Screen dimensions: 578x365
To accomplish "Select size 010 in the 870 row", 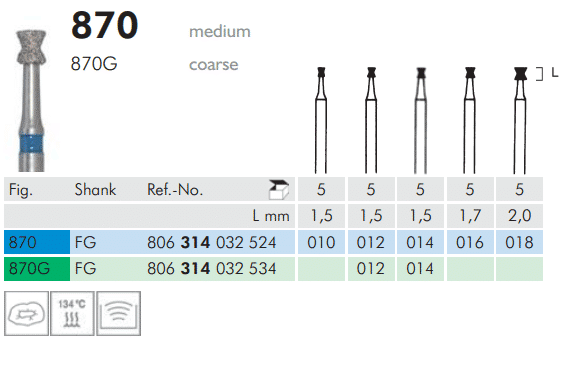I will click(x=321, y=242).
